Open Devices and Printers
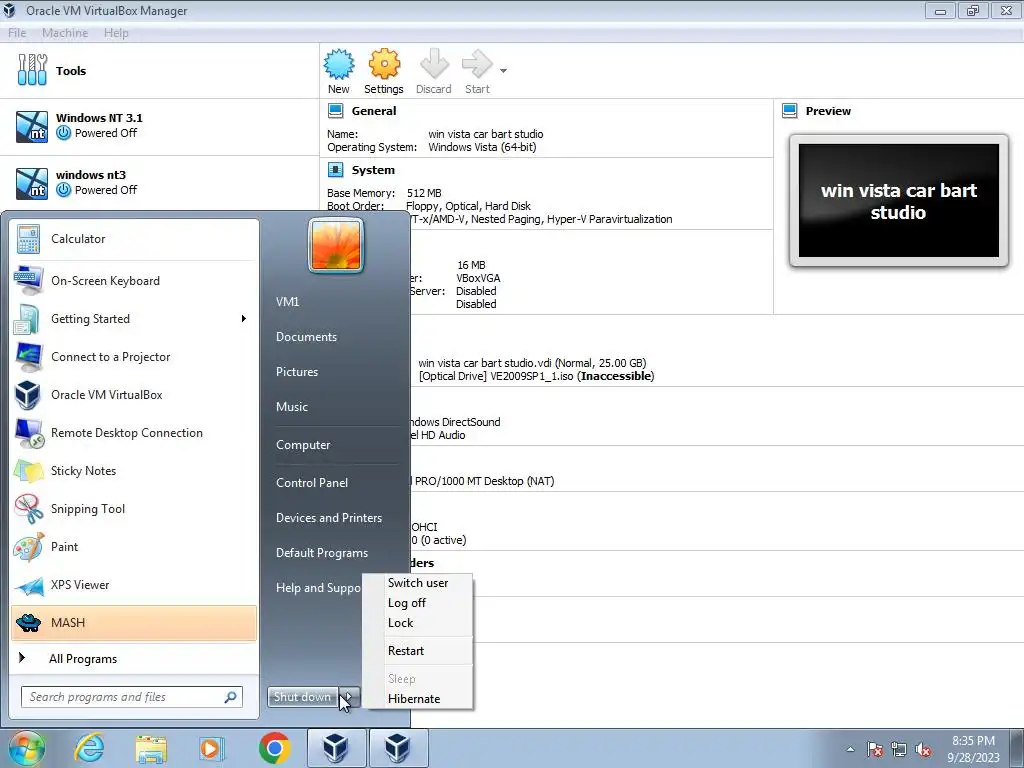The height and width of the screenshot is (768, 1024). [x=329, y=518]
